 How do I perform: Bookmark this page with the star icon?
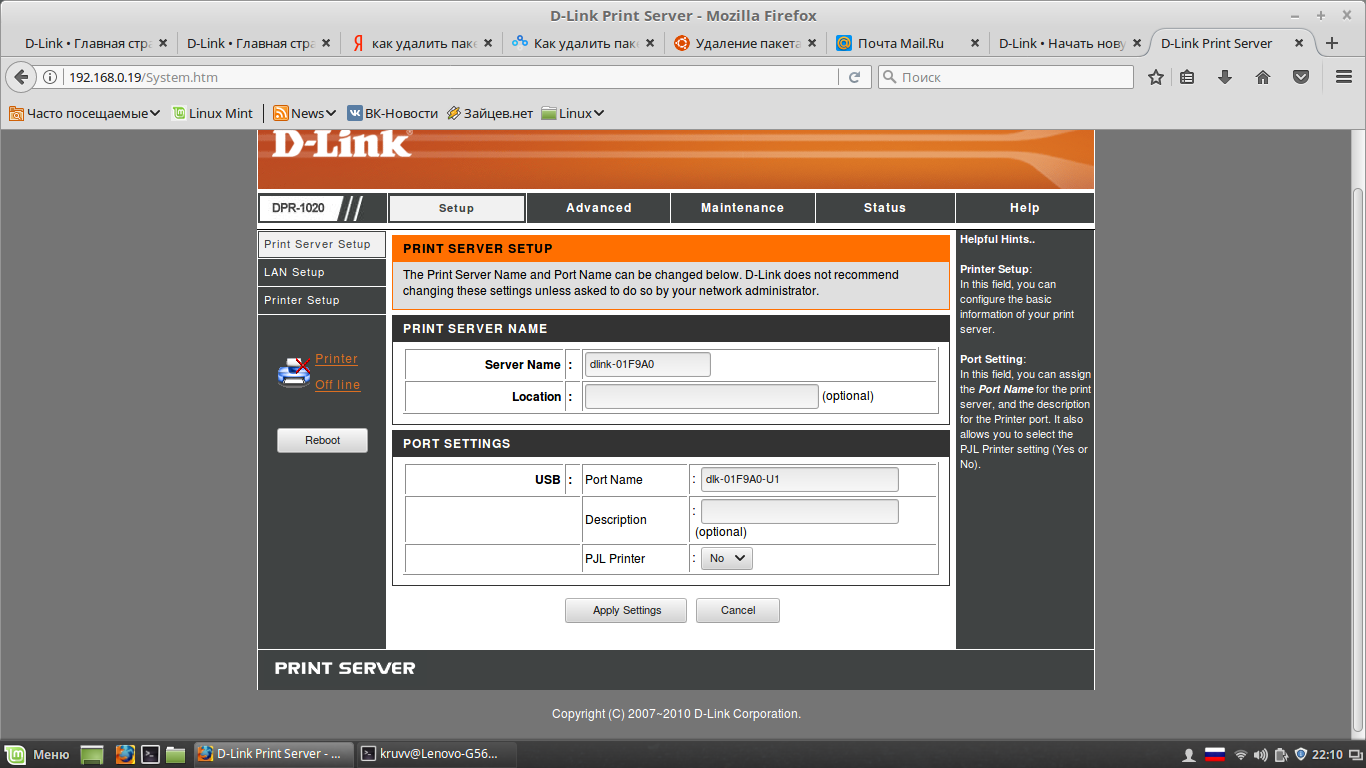click(1156, 77)
